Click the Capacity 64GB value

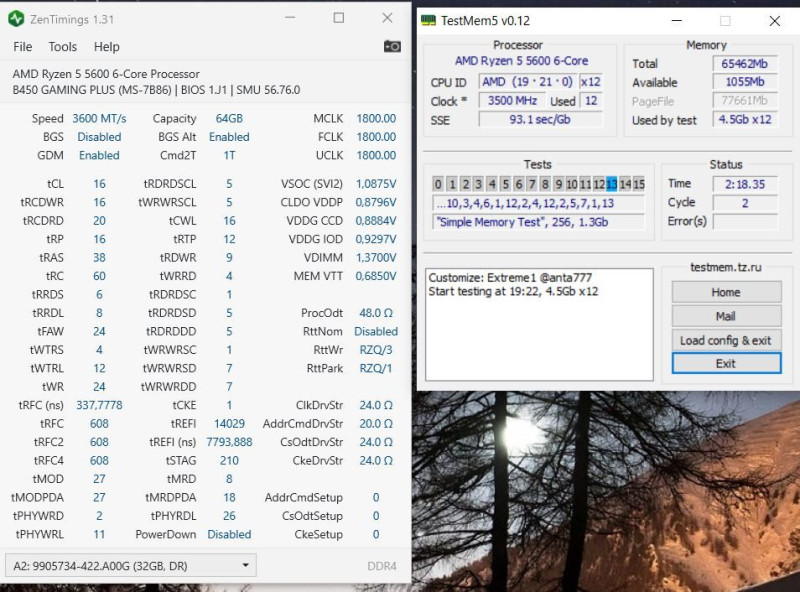229,118
